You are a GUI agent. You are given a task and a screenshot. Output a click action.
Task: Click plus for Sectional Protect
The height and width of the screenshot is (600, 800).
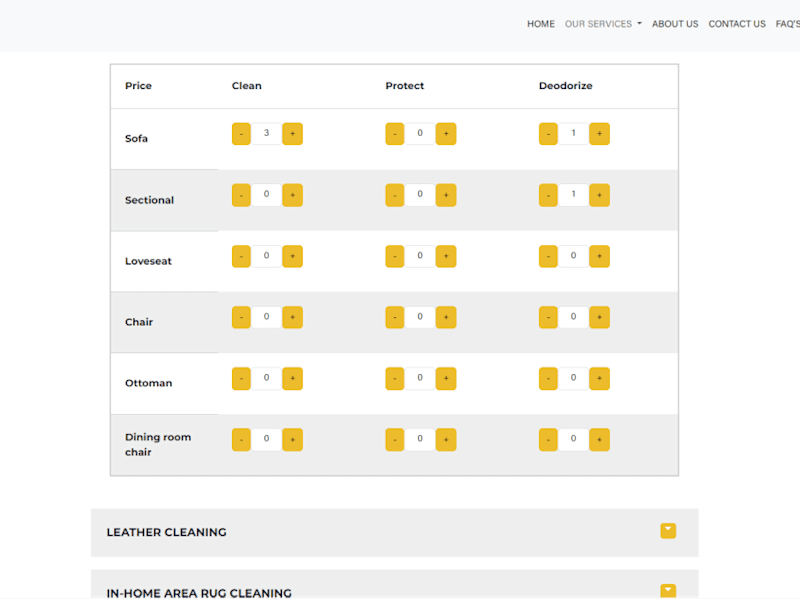click(446, 195)
